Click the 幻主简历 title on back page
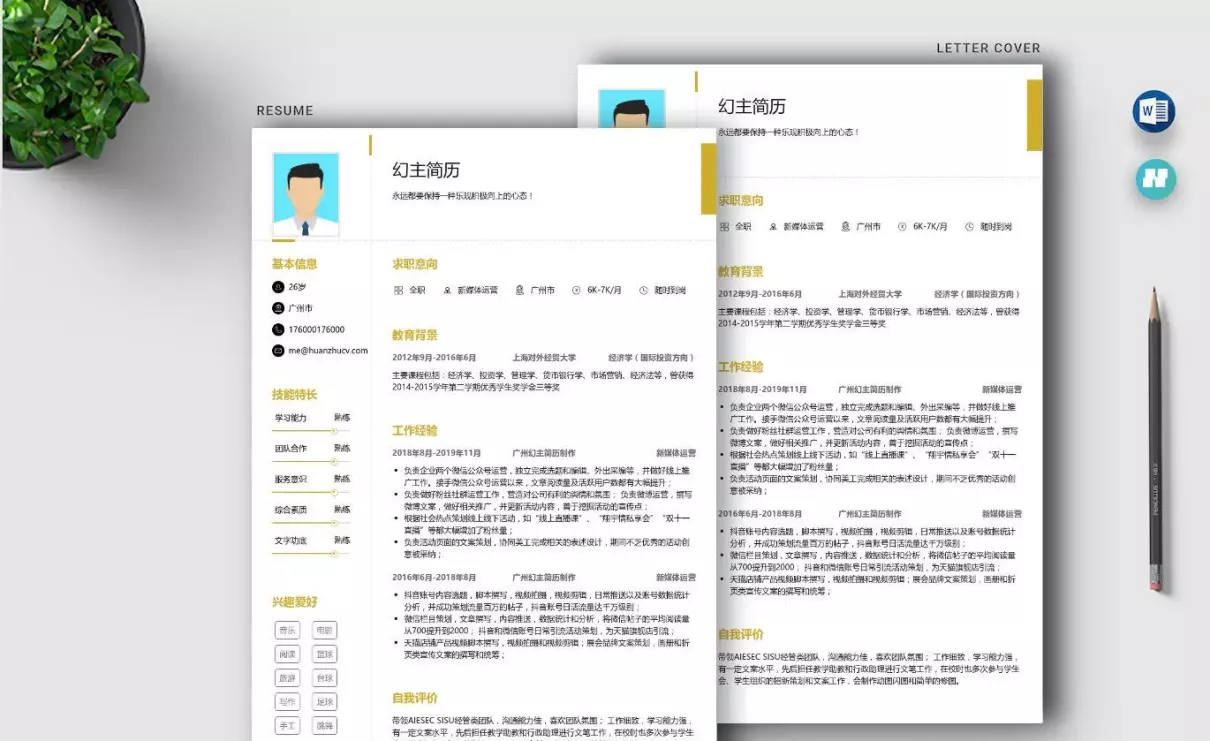 click(752, 106)
